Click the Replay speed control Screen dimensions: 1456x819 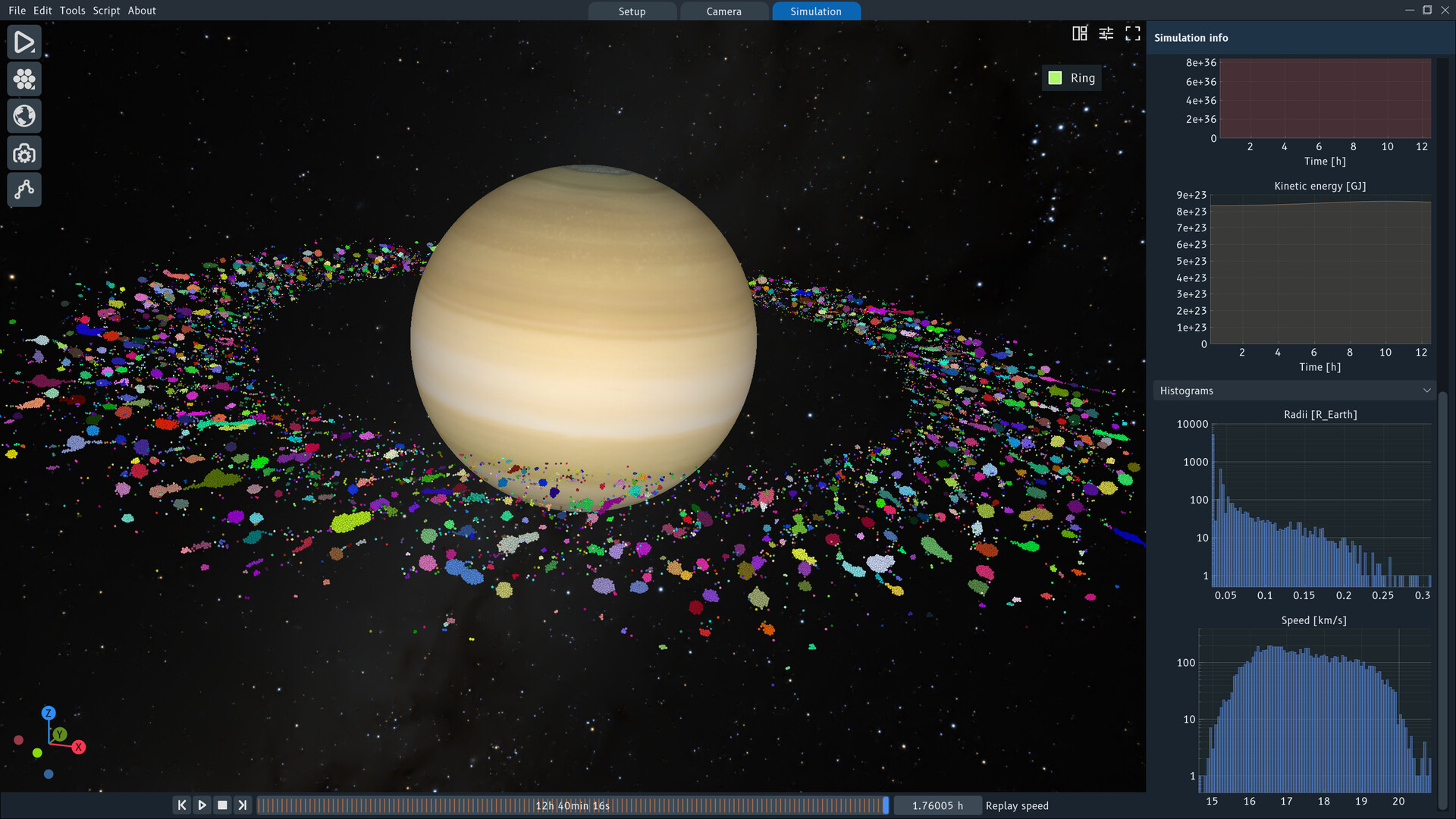[1017, 805]
